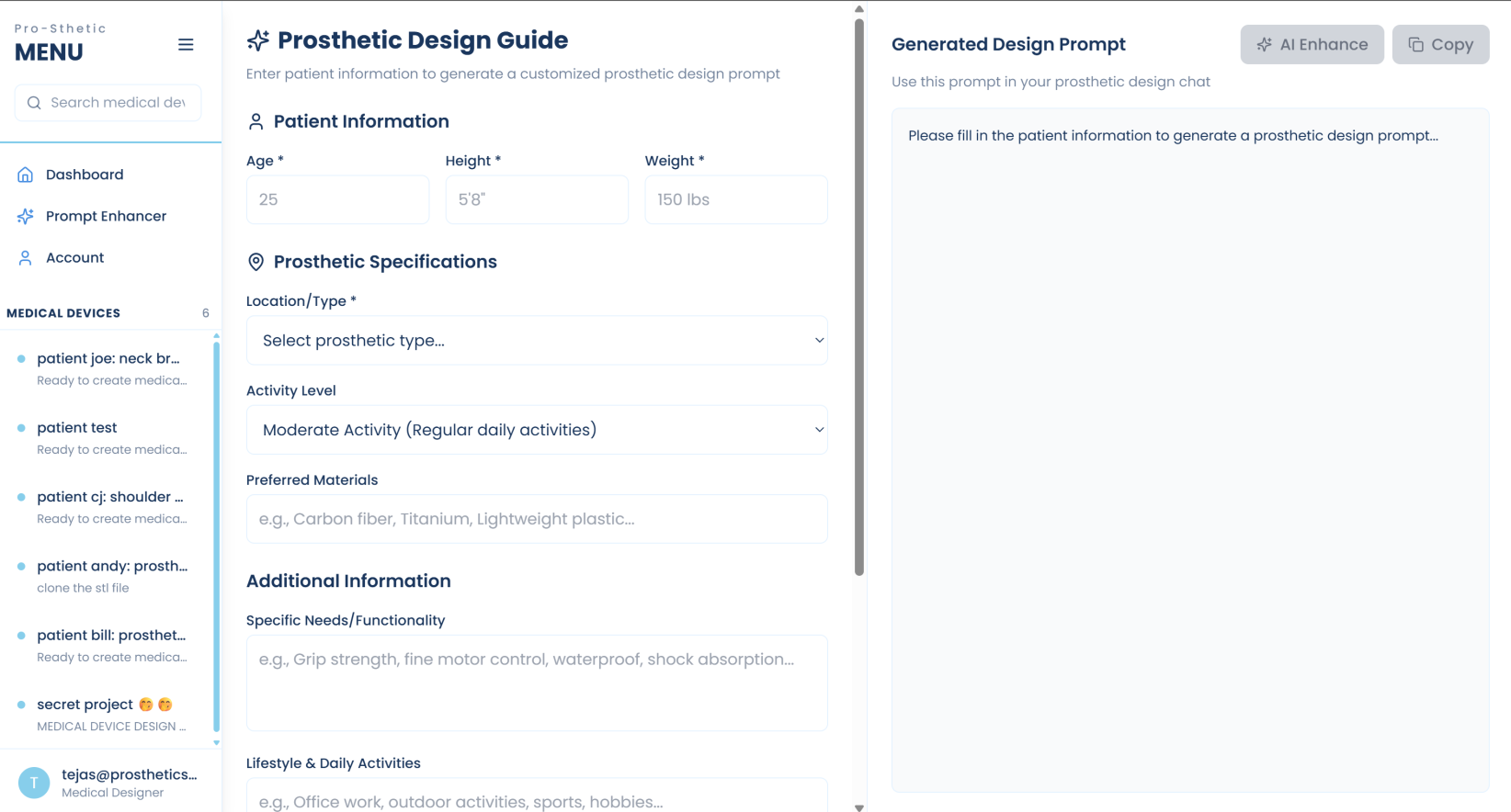Click the Prompt Enhancer sparkle icon
Screen dimensions: 1511x812
coord(26,217)
